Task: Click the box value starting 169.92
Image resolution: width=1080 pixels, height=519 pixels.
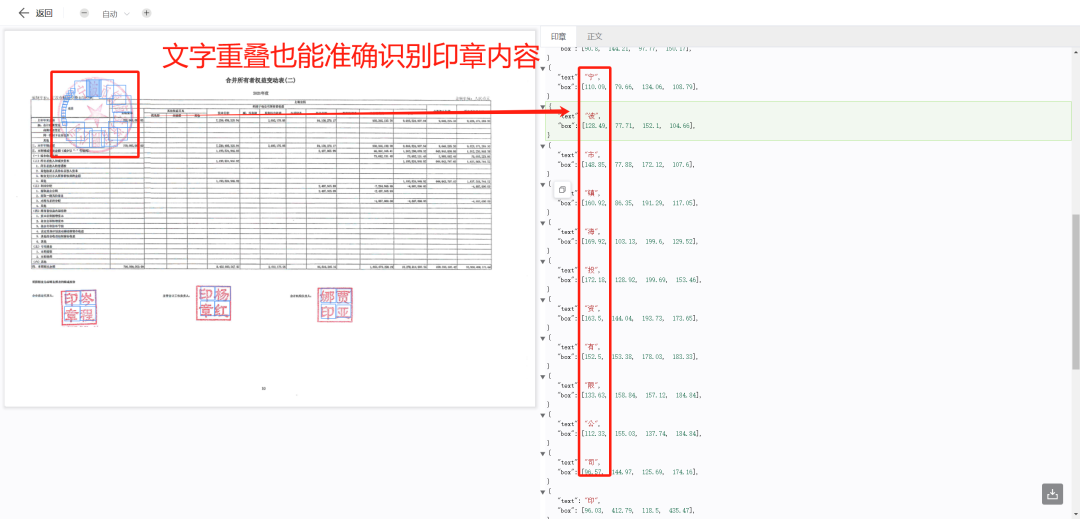Action: tap(639, 241)
